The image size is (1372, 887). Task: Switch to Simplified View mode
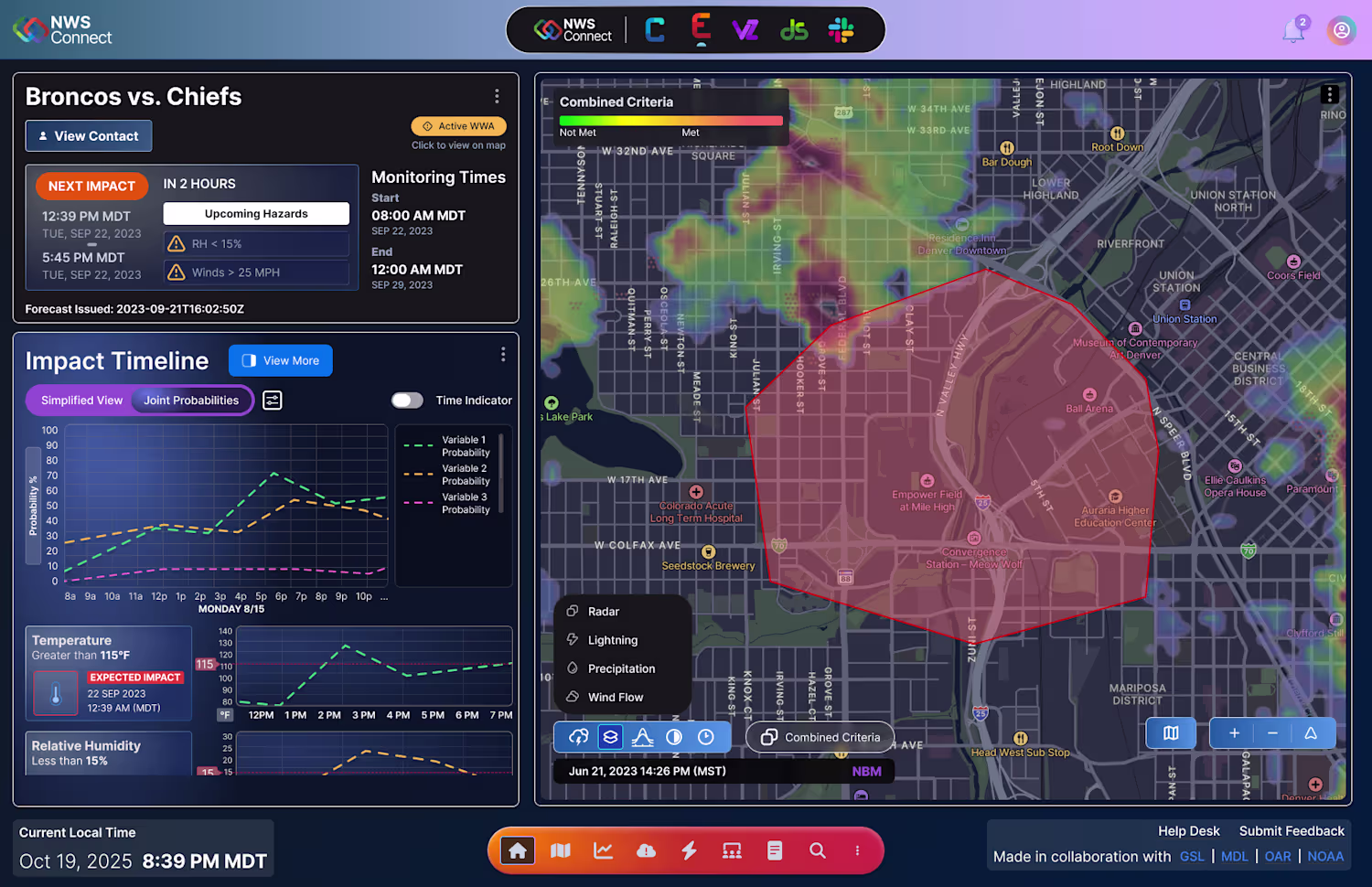point(81,400)
